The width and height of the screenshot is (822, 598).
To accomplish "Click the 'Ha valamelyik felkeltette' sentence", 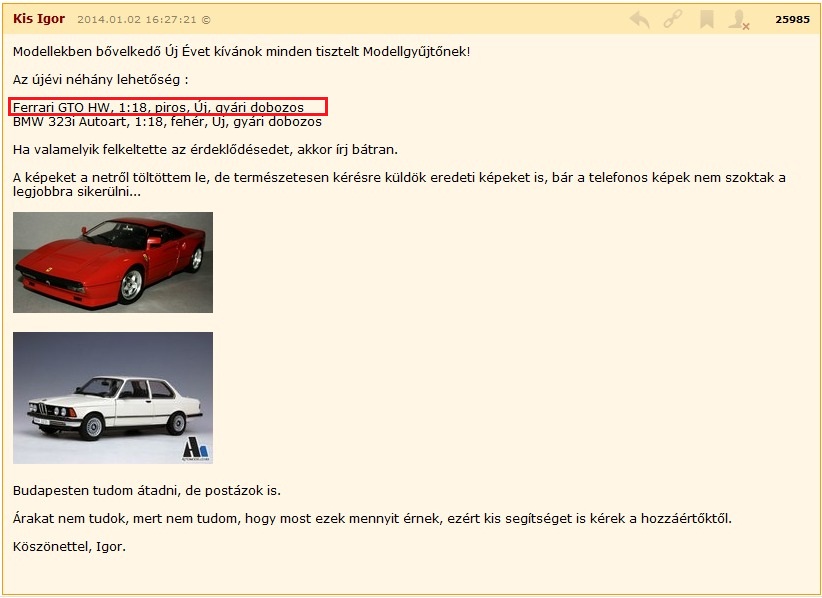I will click(205, 150).
